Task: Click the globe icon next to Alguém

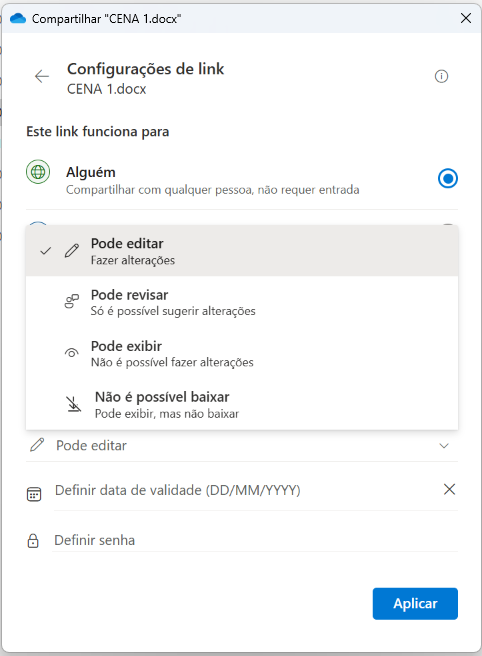Action: [38, 172]
